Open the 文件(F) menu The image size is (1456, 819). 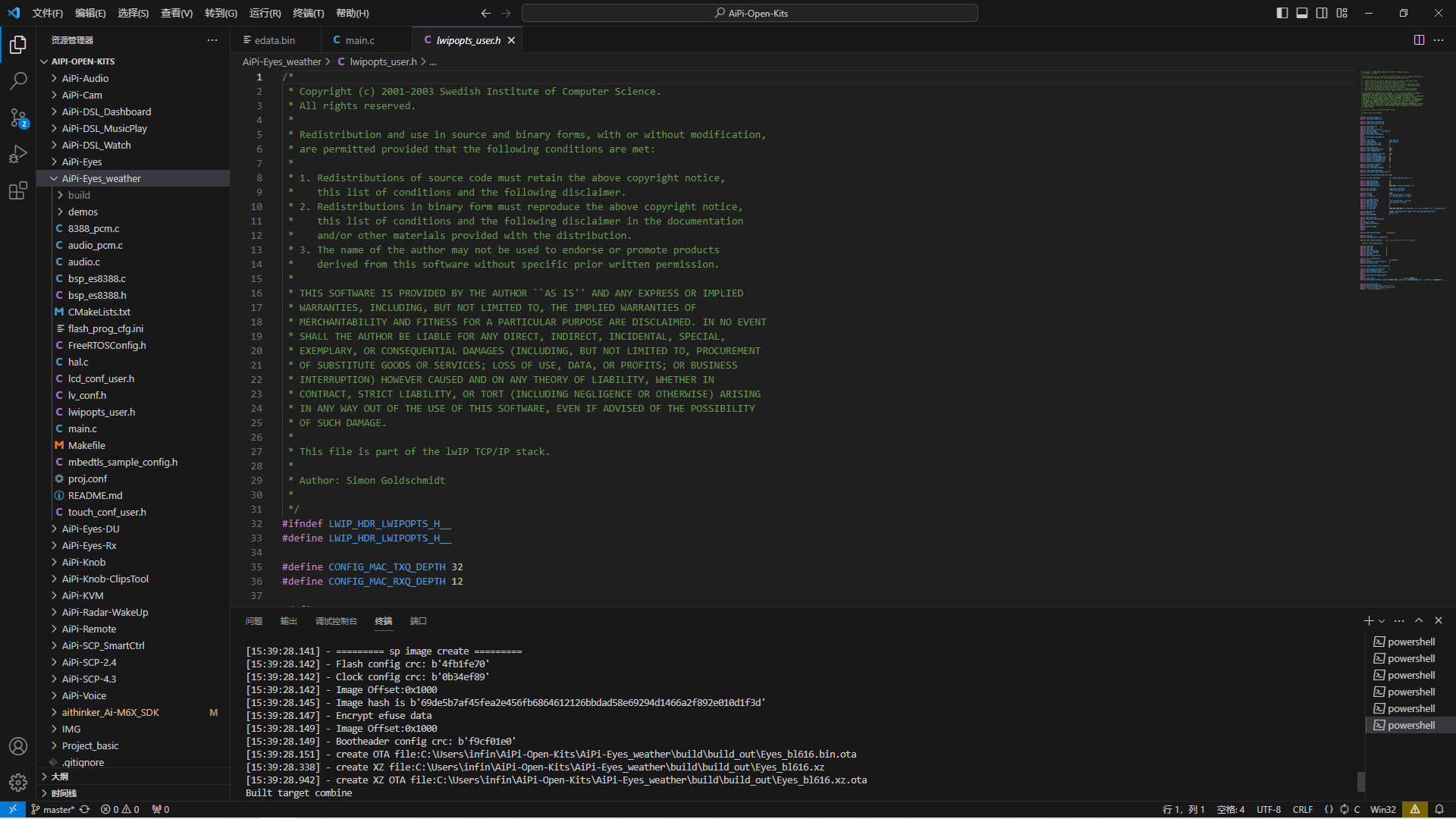(x=48, y=13)
